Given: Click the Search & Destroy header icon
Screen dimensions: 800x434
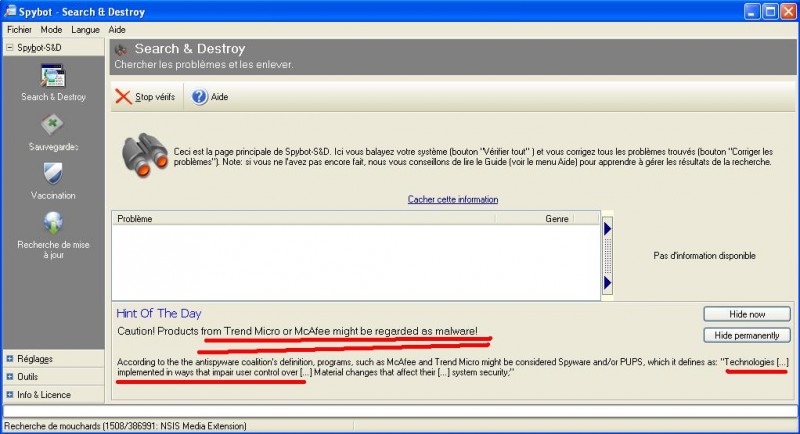Looking at the screenshot, I should (x=121, y=49).
